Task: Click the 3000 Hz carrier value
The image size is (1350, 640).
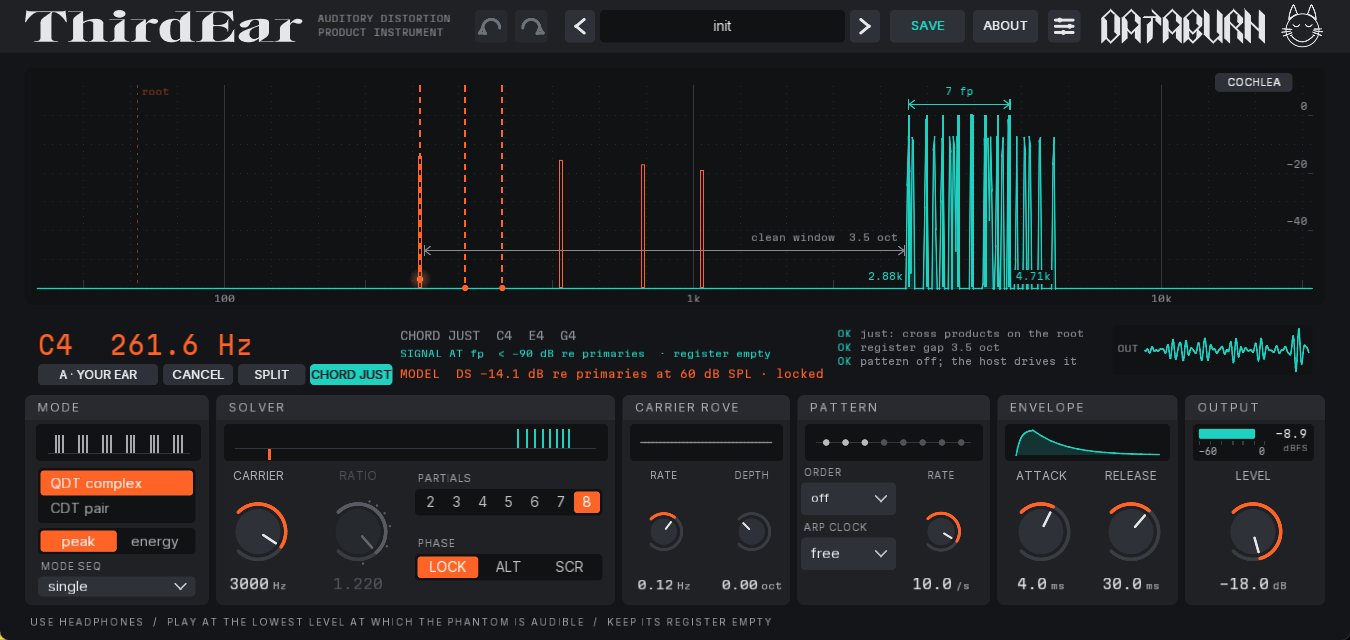Action: click(x=258, y=584)
